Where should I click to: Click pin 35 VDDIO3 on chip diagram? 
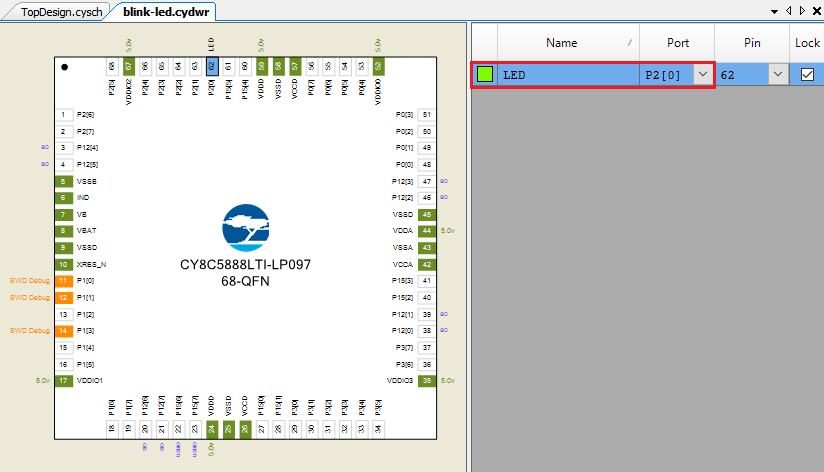coord(426,381)
